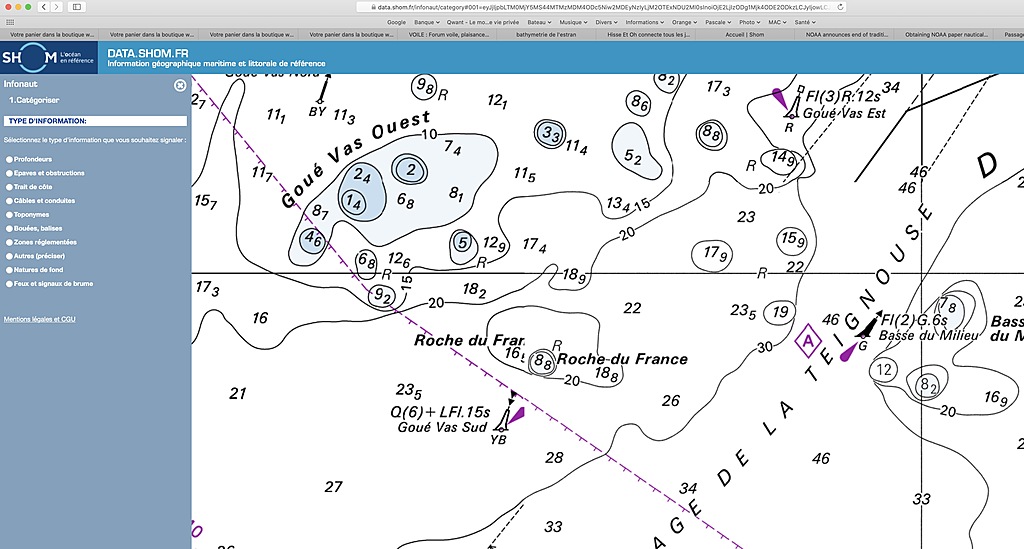Click the 1.Catégoriser step heading
The height and width of the screenshot is (549, 1024).
[34, 101]
